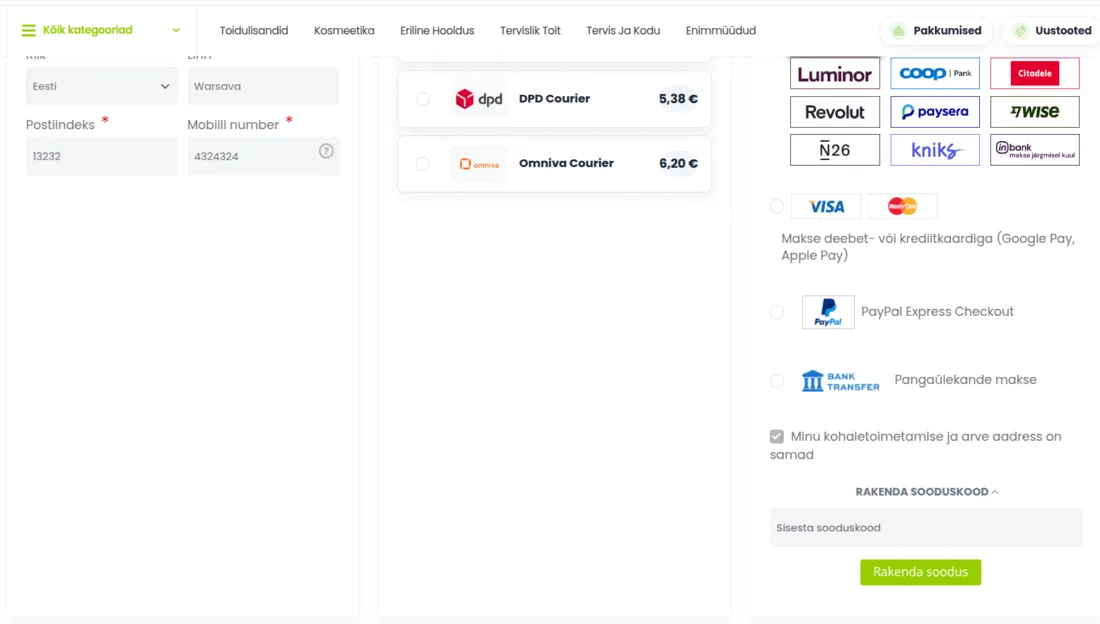Screen dimensions: 1100x624
Task: Click the Pakkumised gift icon
Action: pyautogui.click(x=898, y=30)
